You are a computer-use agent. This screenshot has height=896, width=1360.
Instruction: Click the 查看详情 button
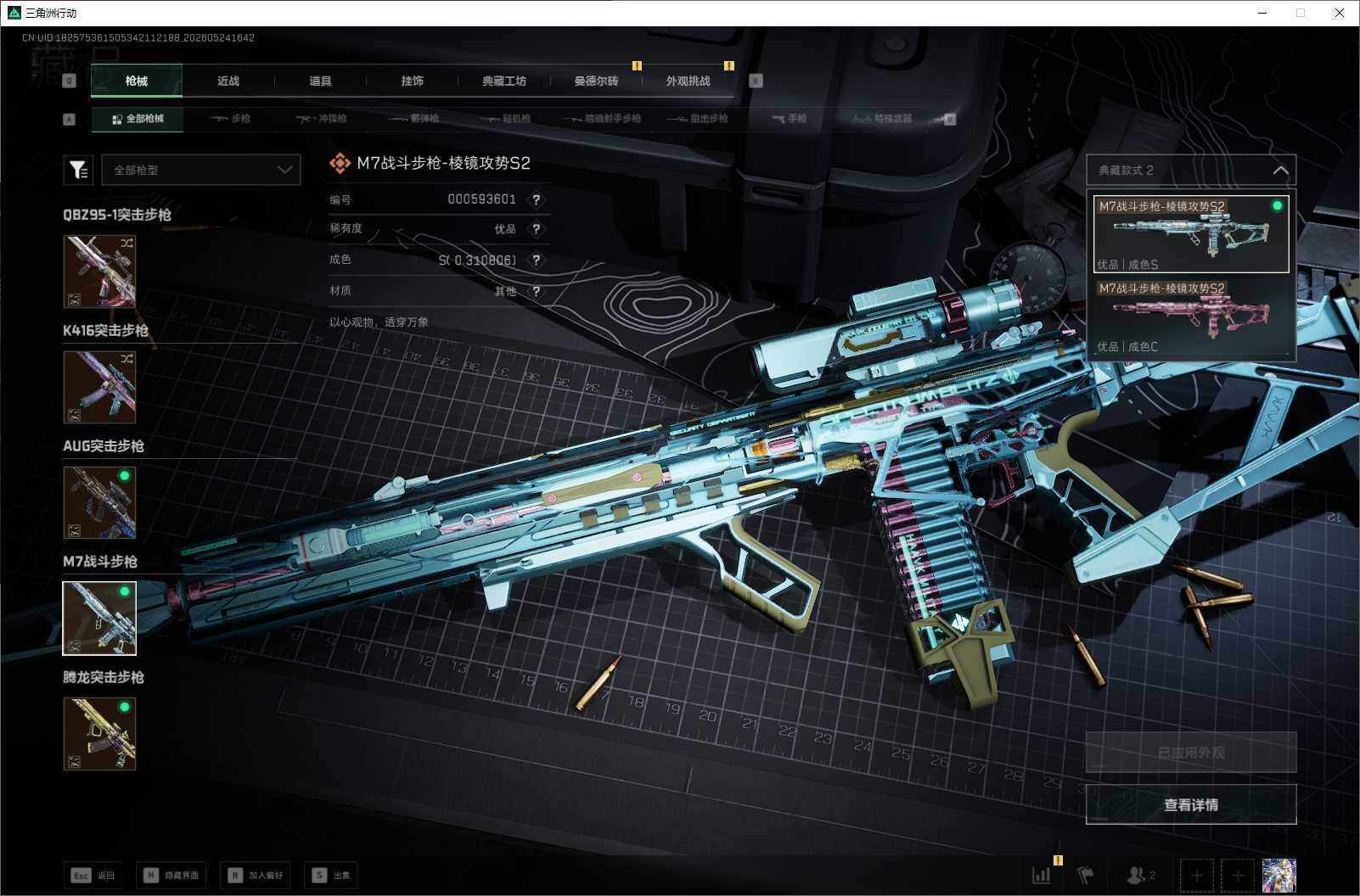coord(1191,804)
